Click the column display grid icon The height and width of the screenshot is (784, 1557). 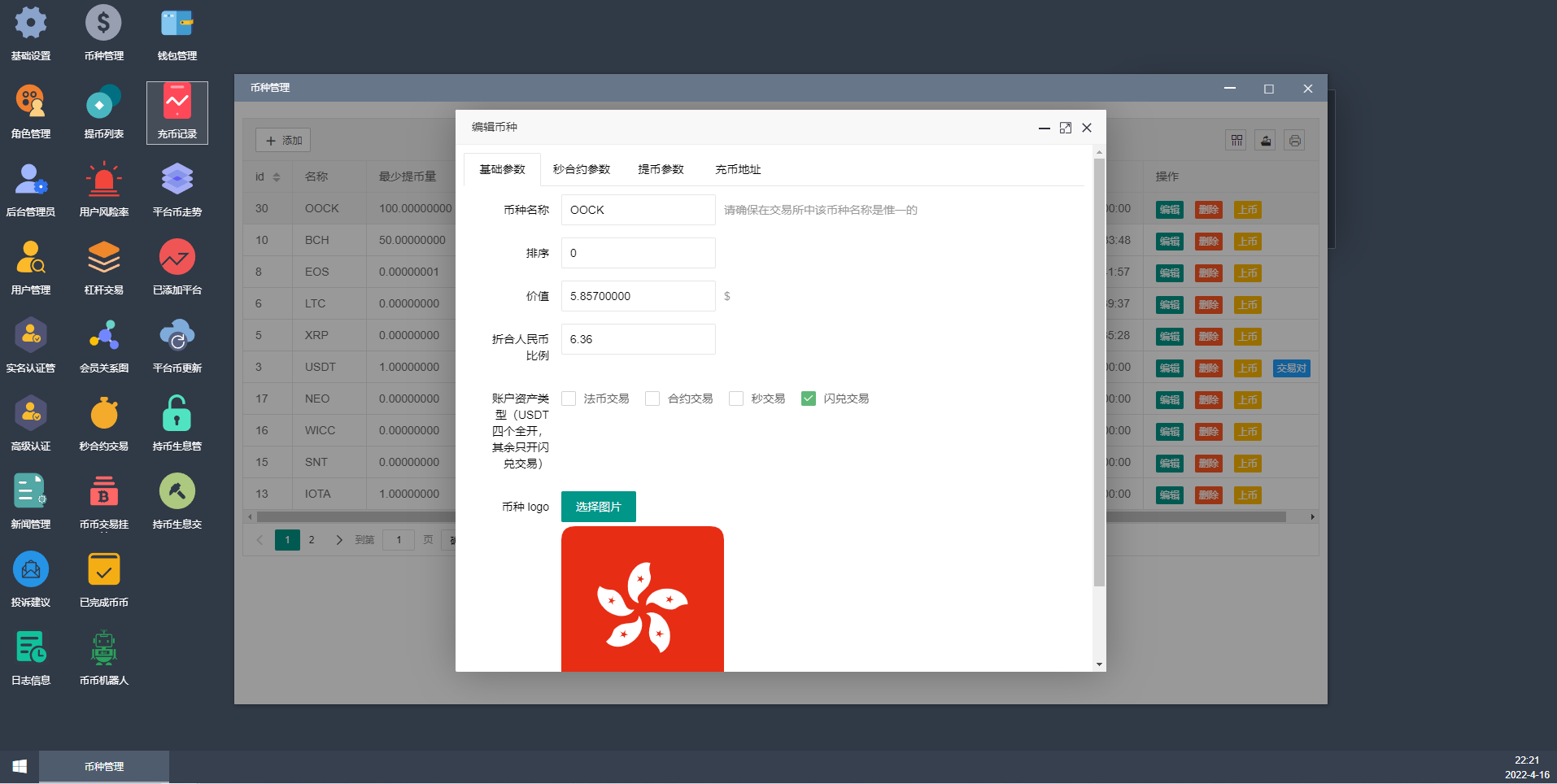coord(1236,140)
